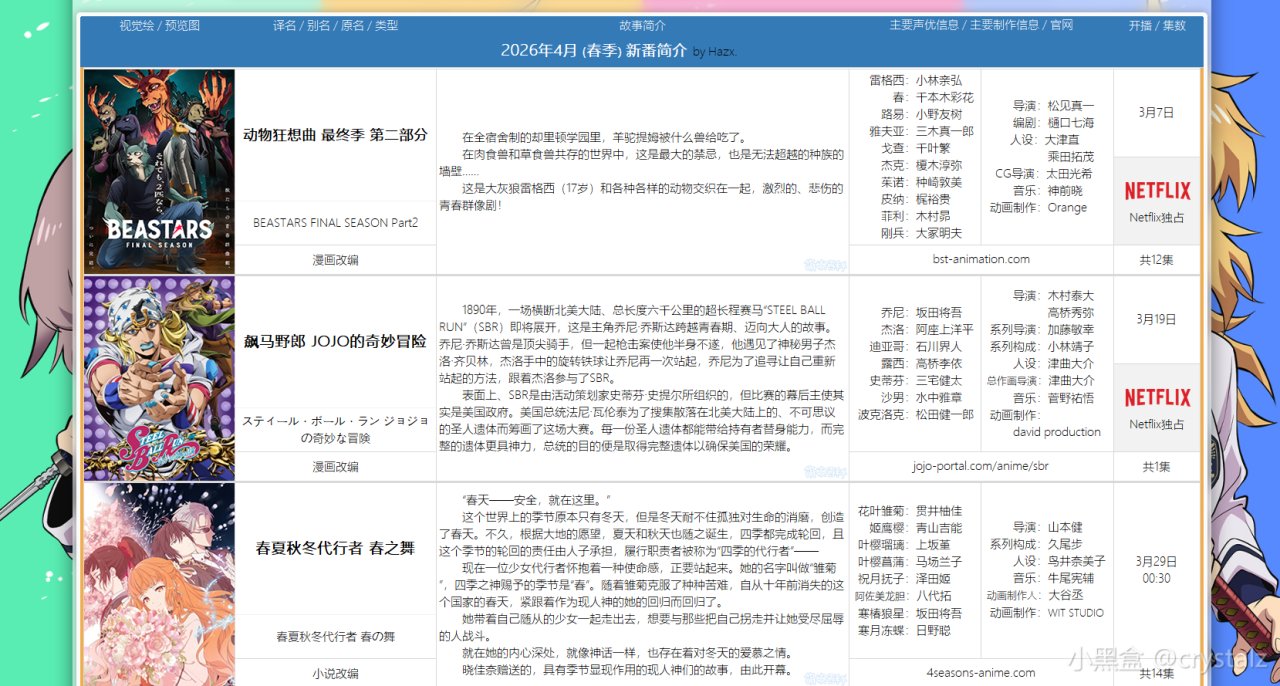Viewport: 1280px width, 686px height.
Task: Open the Steel Ball Run poster image
Action: [159, 378]
